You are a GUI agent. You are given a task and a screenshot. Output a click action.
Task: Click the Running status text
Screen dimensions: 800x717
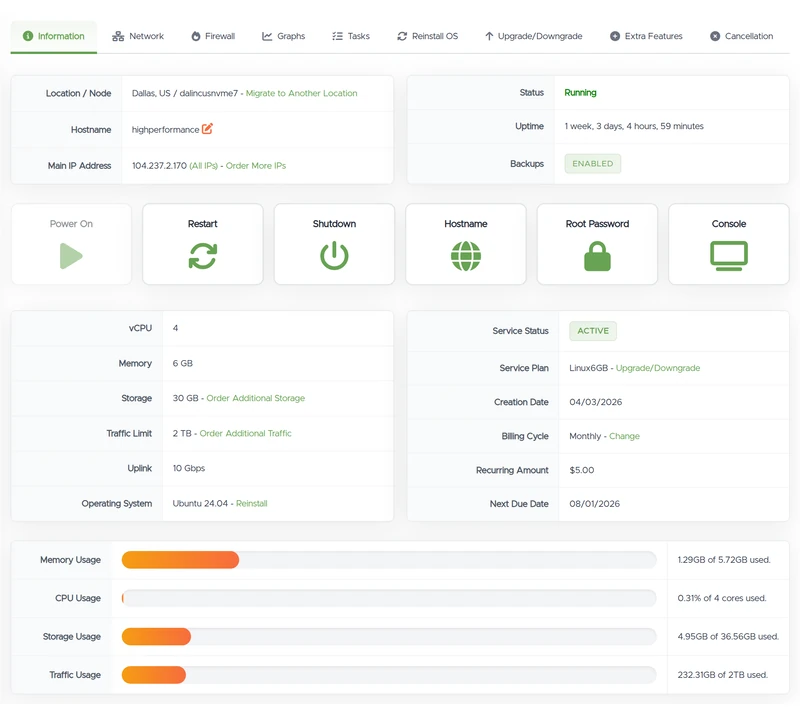[580, 92]
